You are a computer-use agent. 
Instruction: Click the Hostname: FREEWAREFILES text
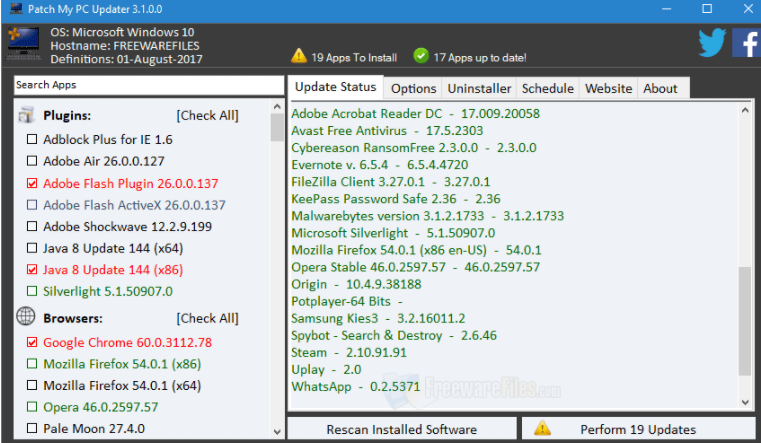125,46
